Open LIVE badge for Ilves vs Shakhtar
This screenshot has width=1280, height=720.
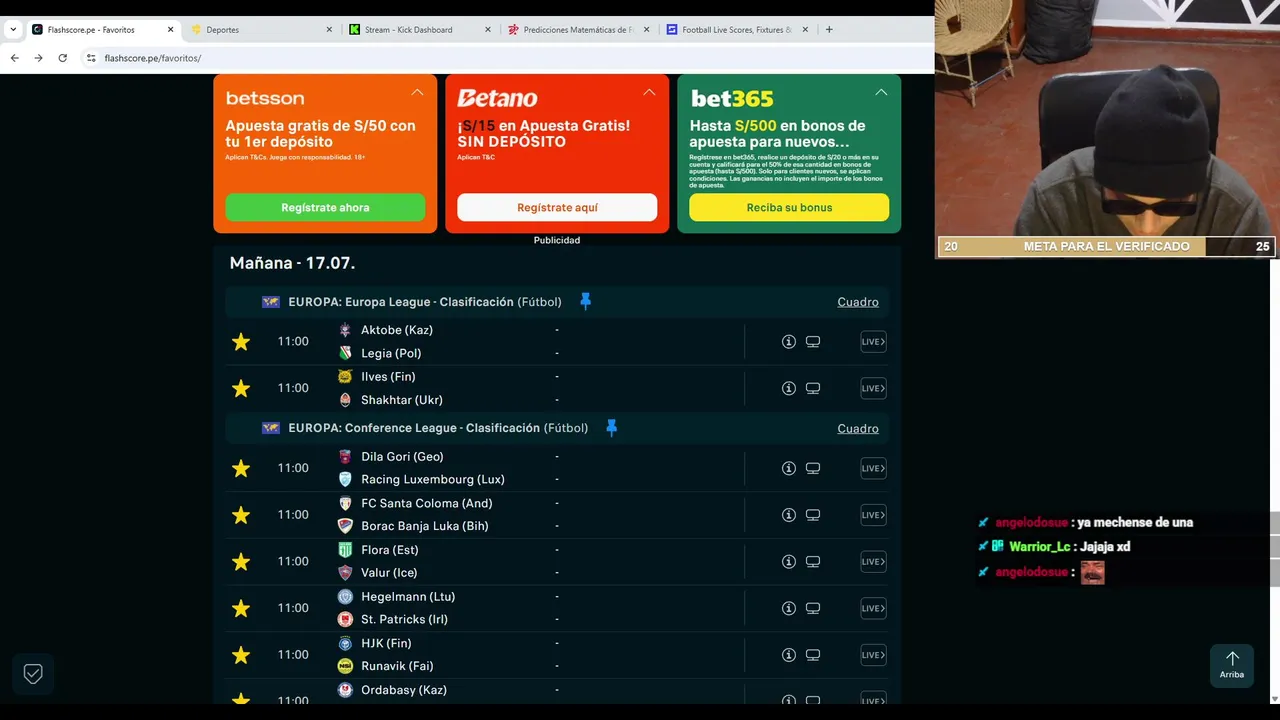click(x=873, y=388)
